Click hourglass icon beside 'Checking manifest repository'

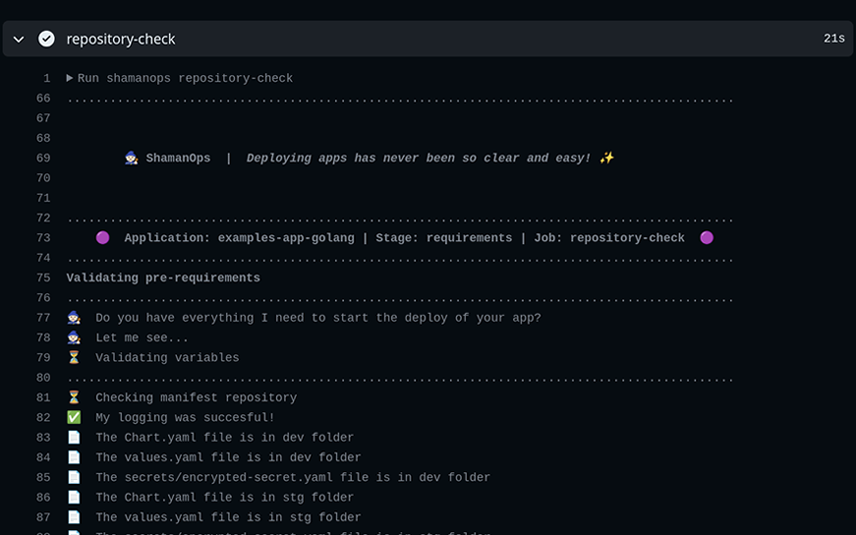tap(74, 397)
